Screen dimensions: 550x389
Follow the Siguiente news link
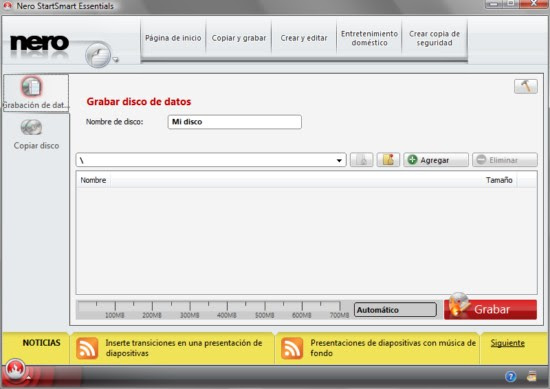[x=508, y=343]
